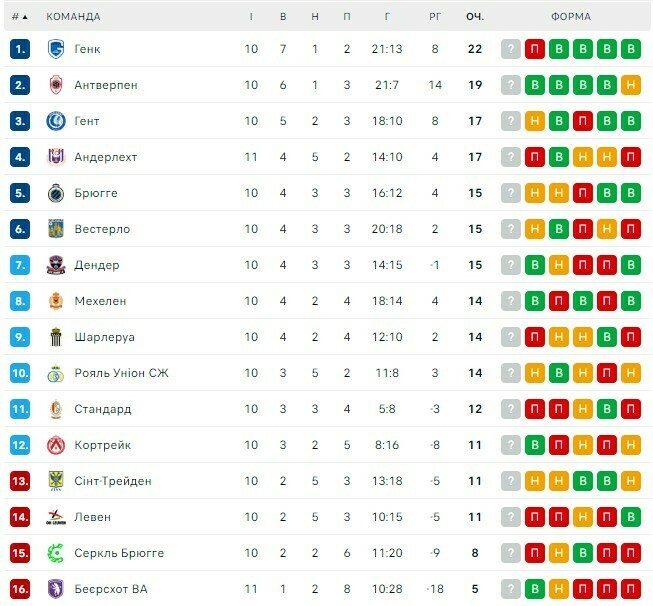Click the Gent club logo

click(56, 121)
